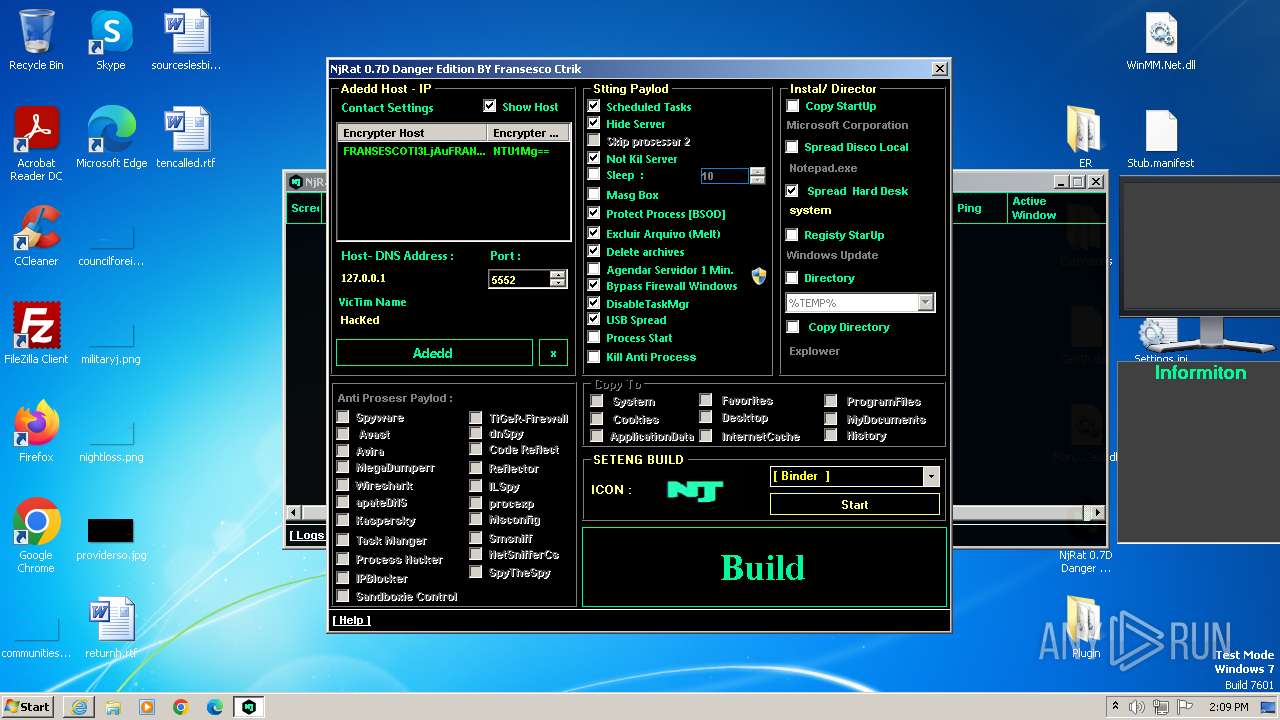
Task: Increase the port number spinner
Action: (x=558, y=275)
